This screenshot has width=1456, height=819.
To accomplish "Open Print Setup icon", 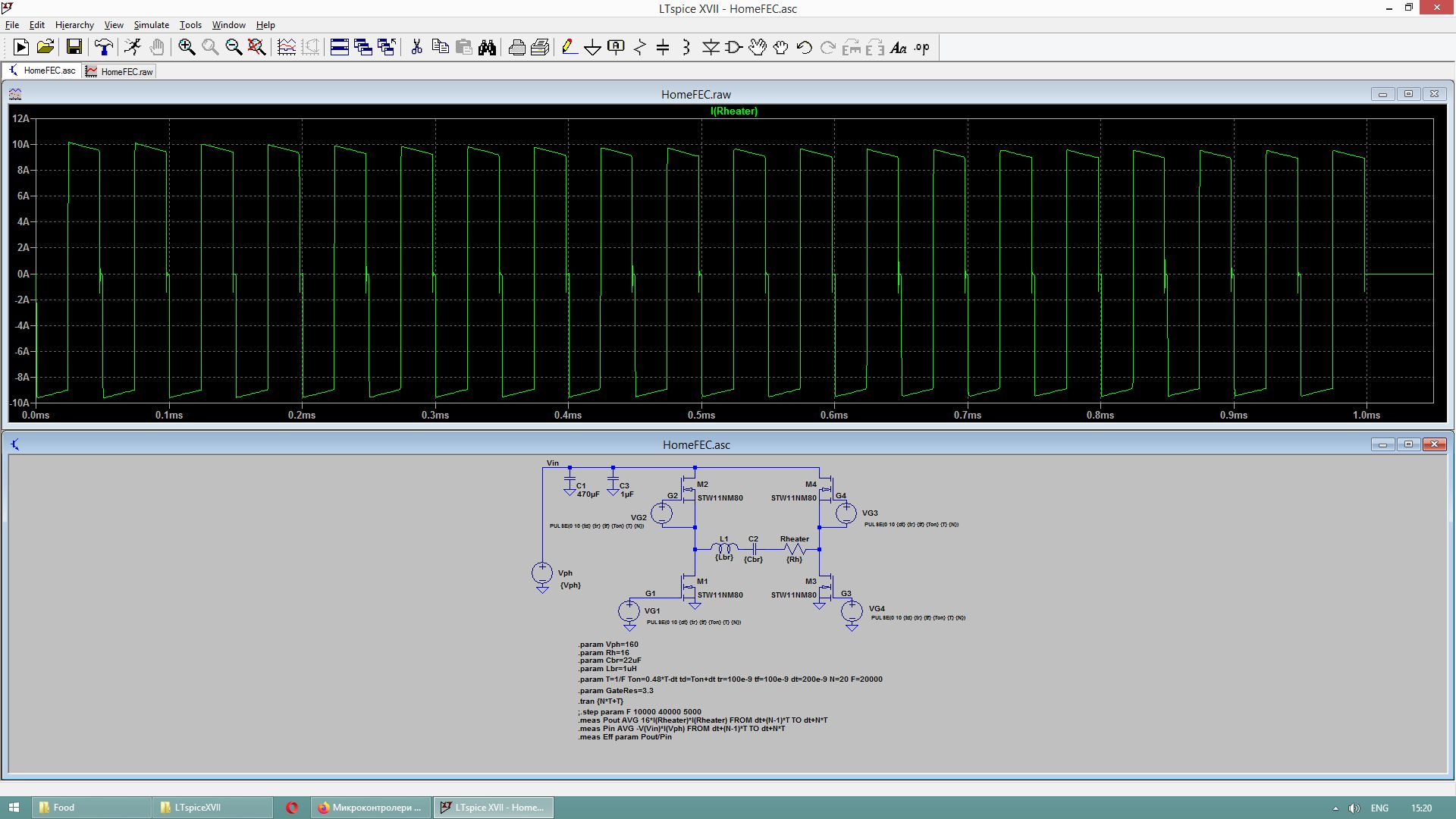I will pos(540,48).
